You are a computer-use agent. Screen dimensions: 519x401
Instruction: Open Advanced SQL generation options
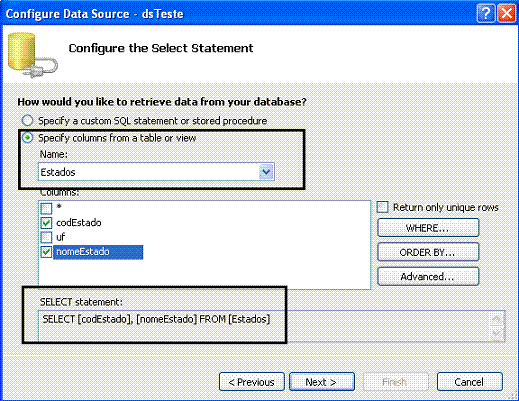pos(428,277)
